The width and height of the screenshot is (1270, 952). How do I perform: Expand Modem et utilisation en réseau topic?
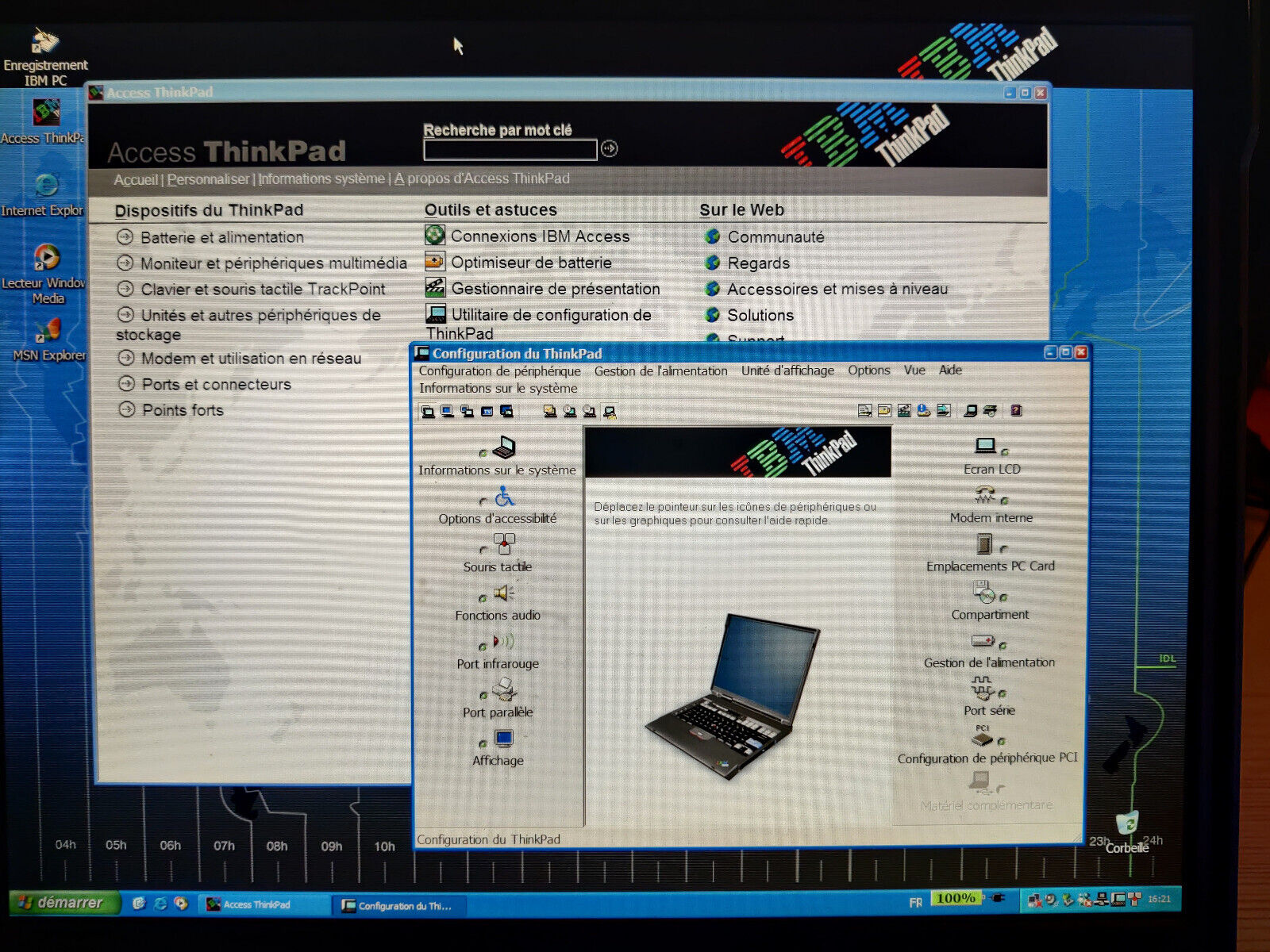pyautogui.click(x=239, y=358)
